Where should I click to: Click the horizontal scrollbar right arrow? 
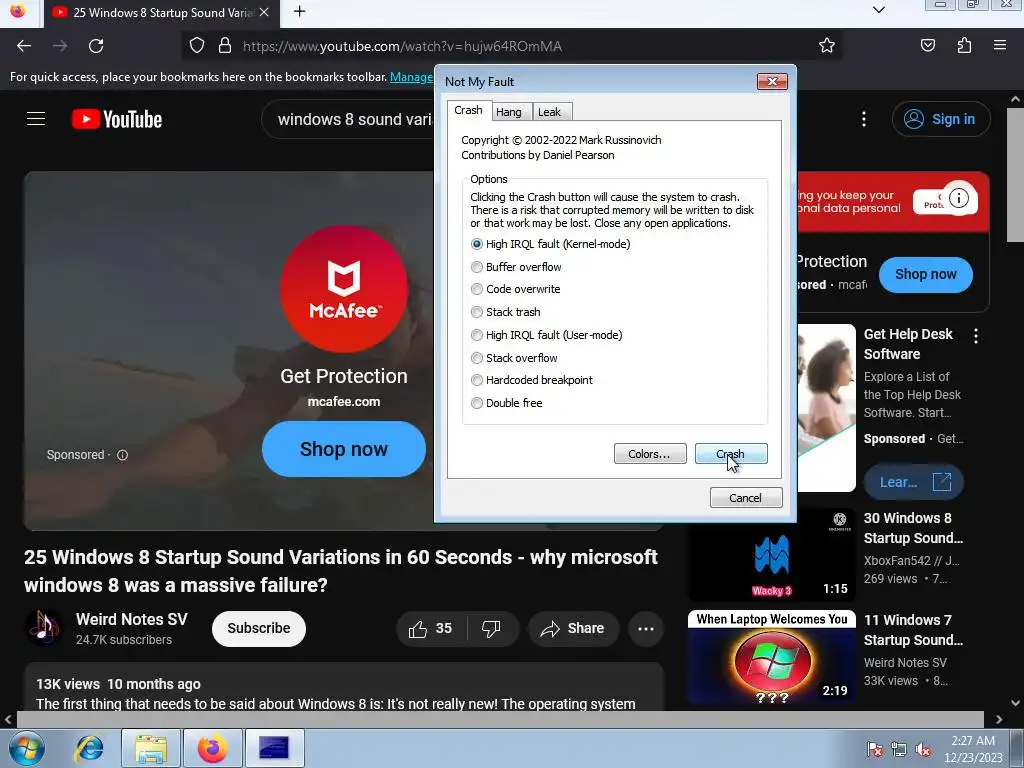(x=999, y=719)
